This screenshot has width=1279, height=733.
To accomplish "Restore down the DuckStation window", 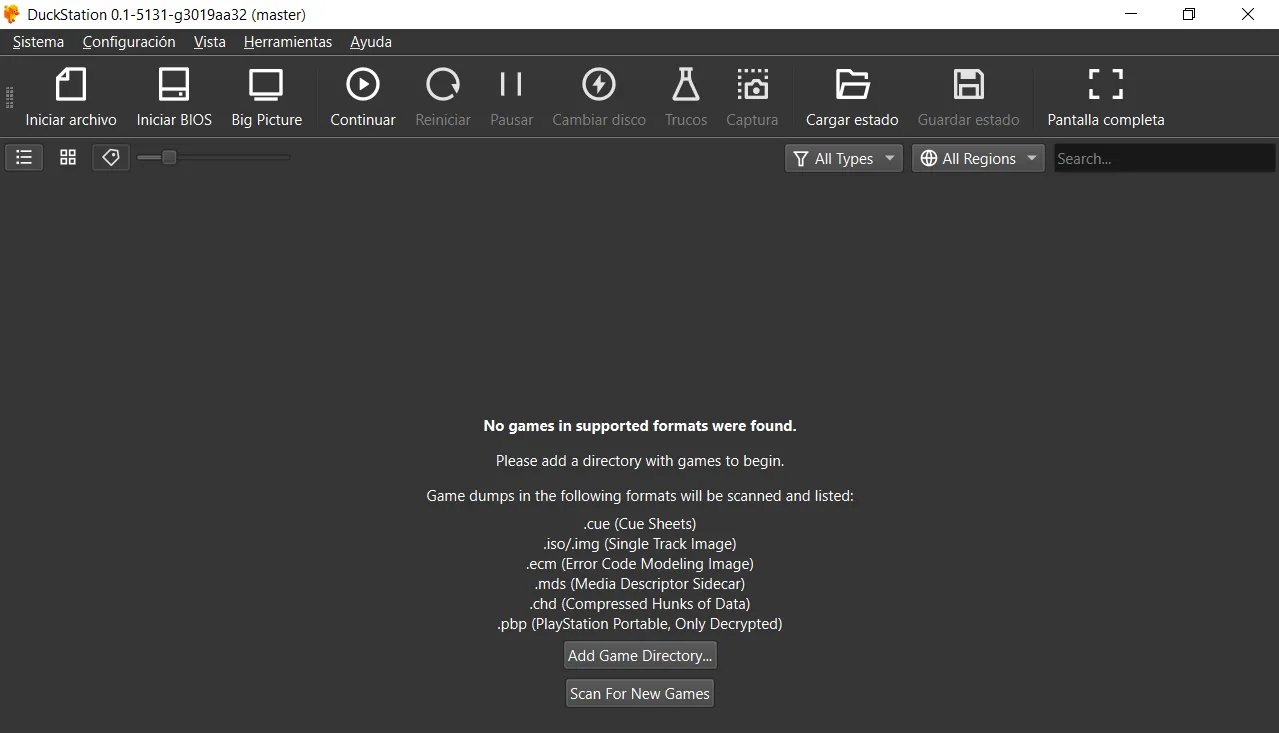I will tap(1189, 14).
